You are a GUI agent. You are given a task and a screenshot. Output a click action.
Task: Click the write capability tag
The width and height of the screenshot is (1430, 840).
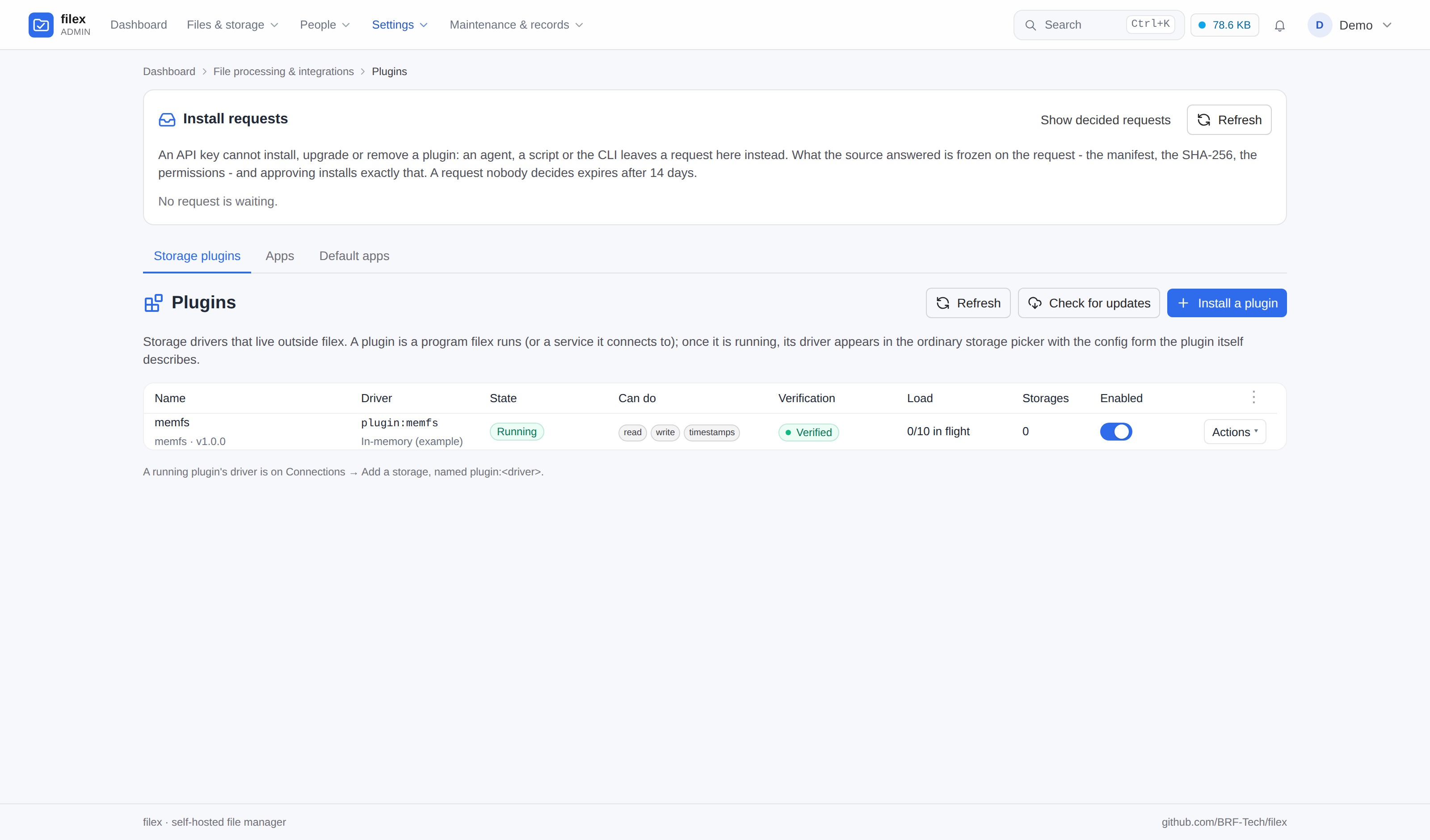click(x=665, y=433)
